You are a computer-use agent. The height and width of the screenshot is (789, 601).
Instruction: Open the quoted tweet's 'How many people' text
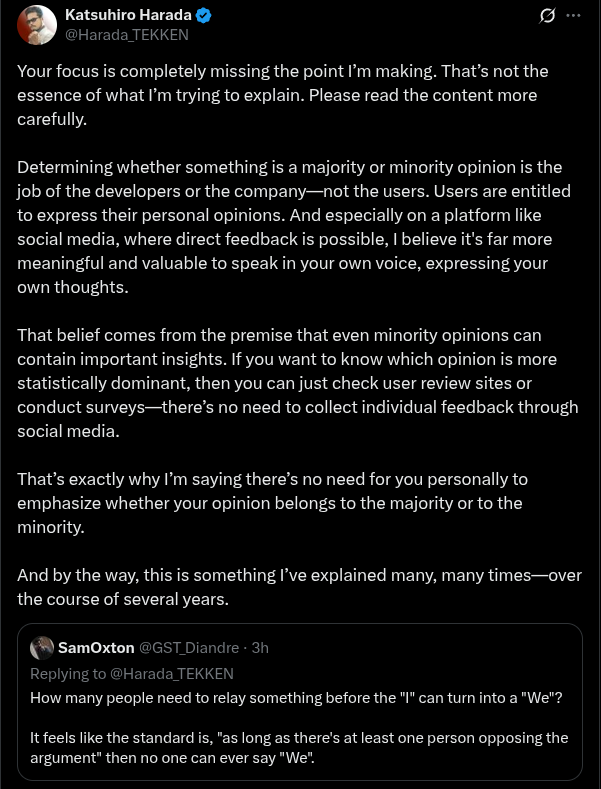click(296, 697)
